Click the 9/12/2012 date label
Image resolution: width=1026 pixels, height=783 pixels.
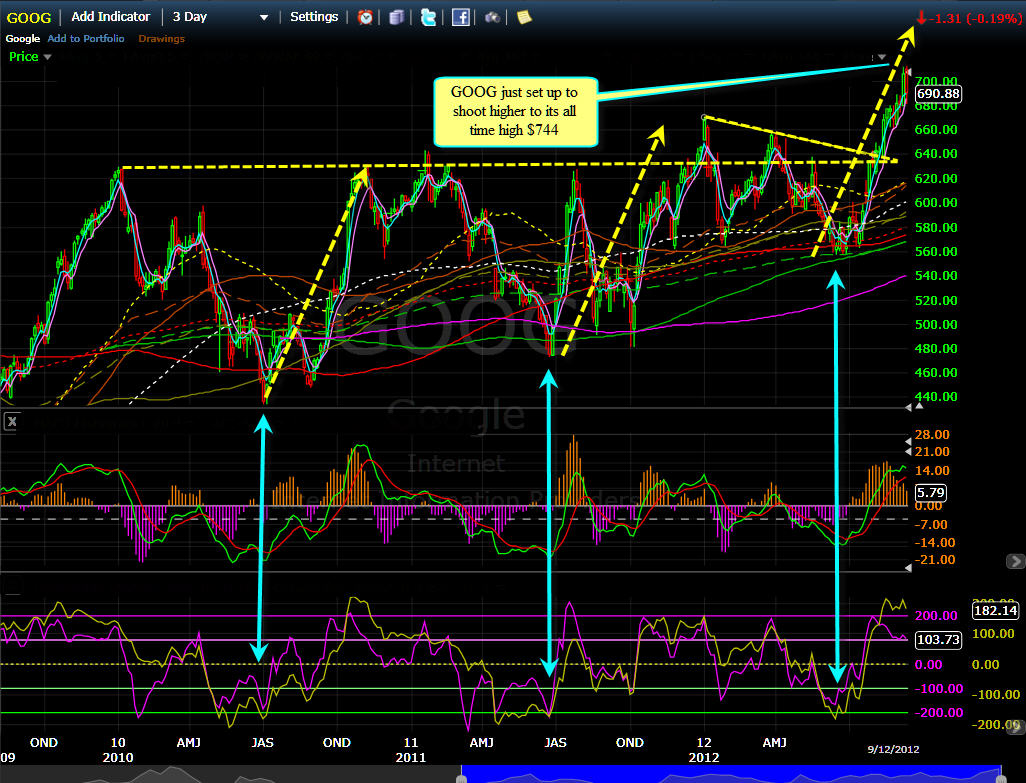coord(893,750)
